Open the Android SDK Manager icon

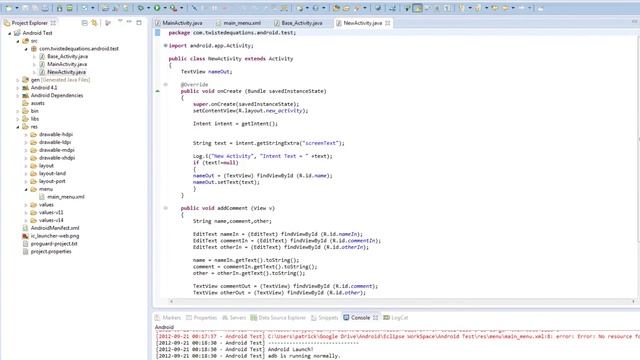point(60,8)
